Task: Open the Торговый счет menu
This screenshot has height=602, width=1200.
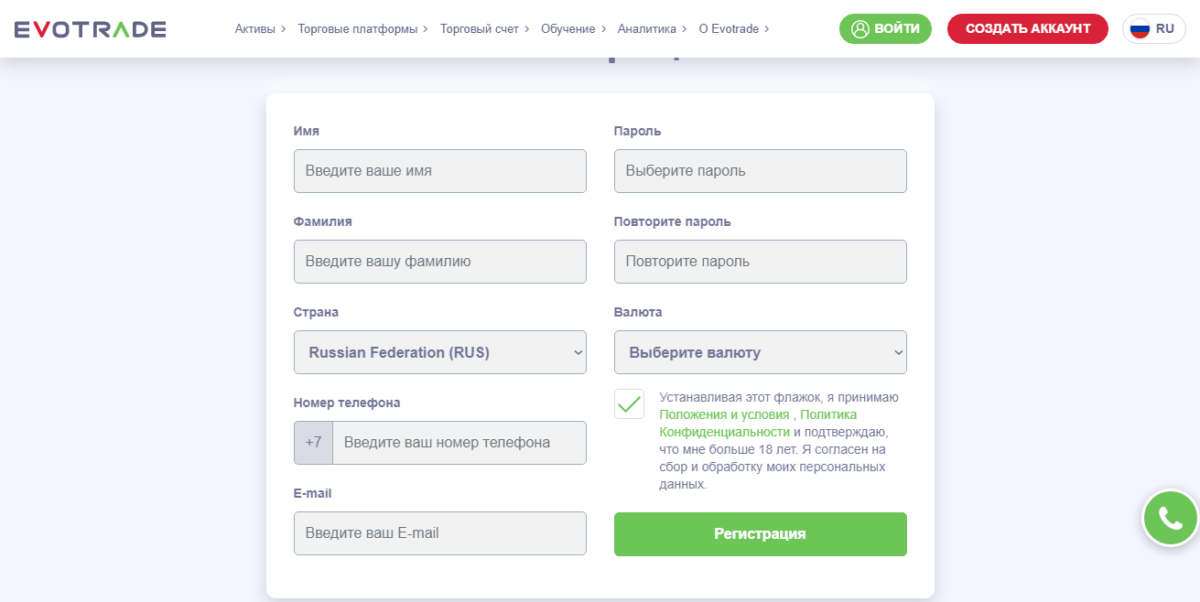Action: pos(484,29)
